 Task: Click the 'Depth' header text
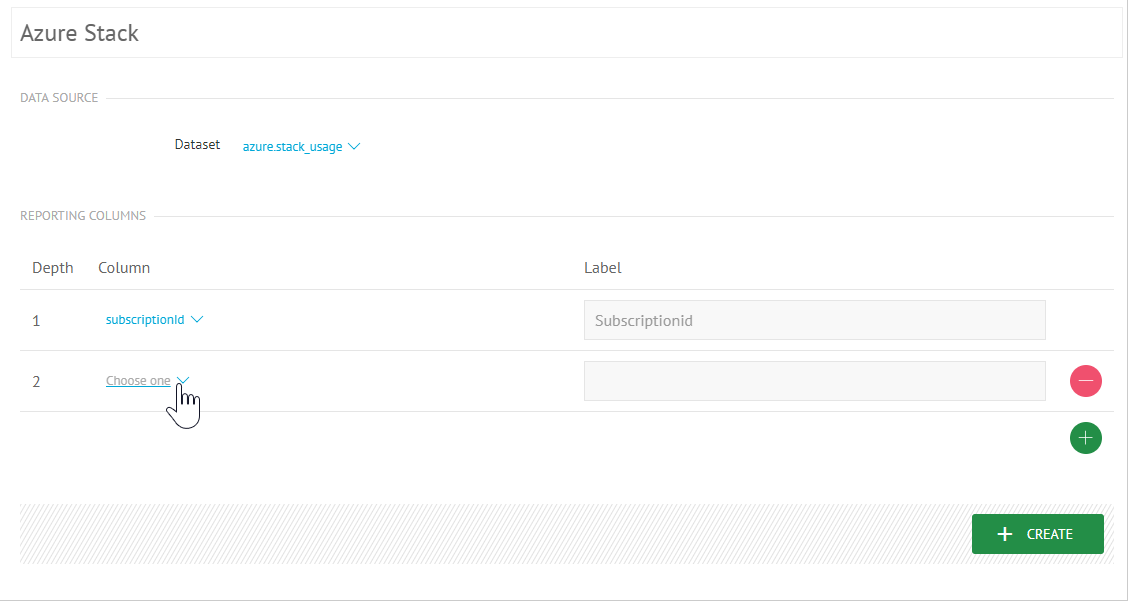coord(53,268)
